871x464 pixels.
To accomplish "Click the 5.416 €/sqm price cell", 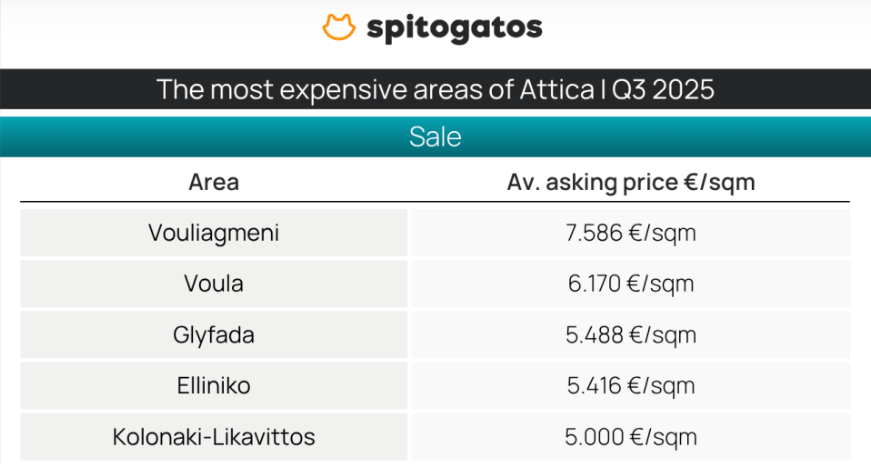I will click(630, 386).
